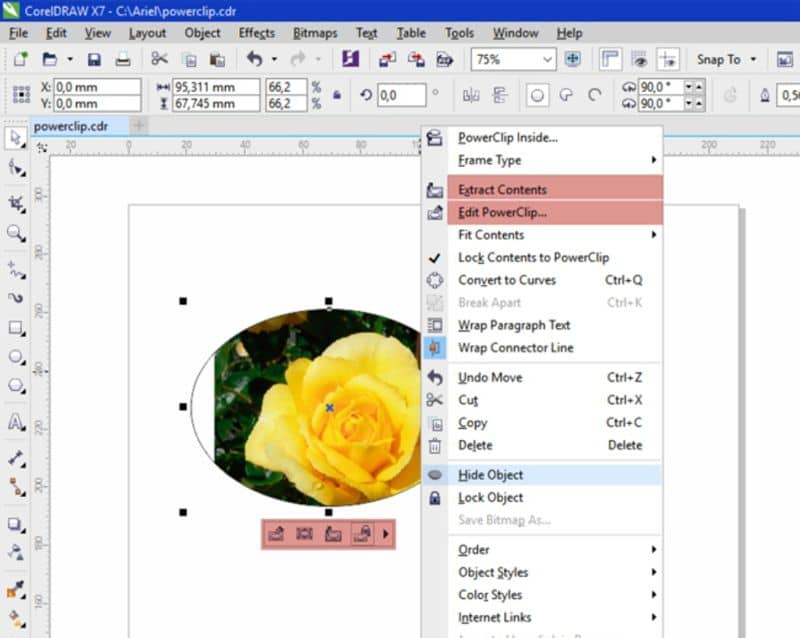Screen dimensions: 800x638
Task: Click the Open file icon
Action: [49, 59]
